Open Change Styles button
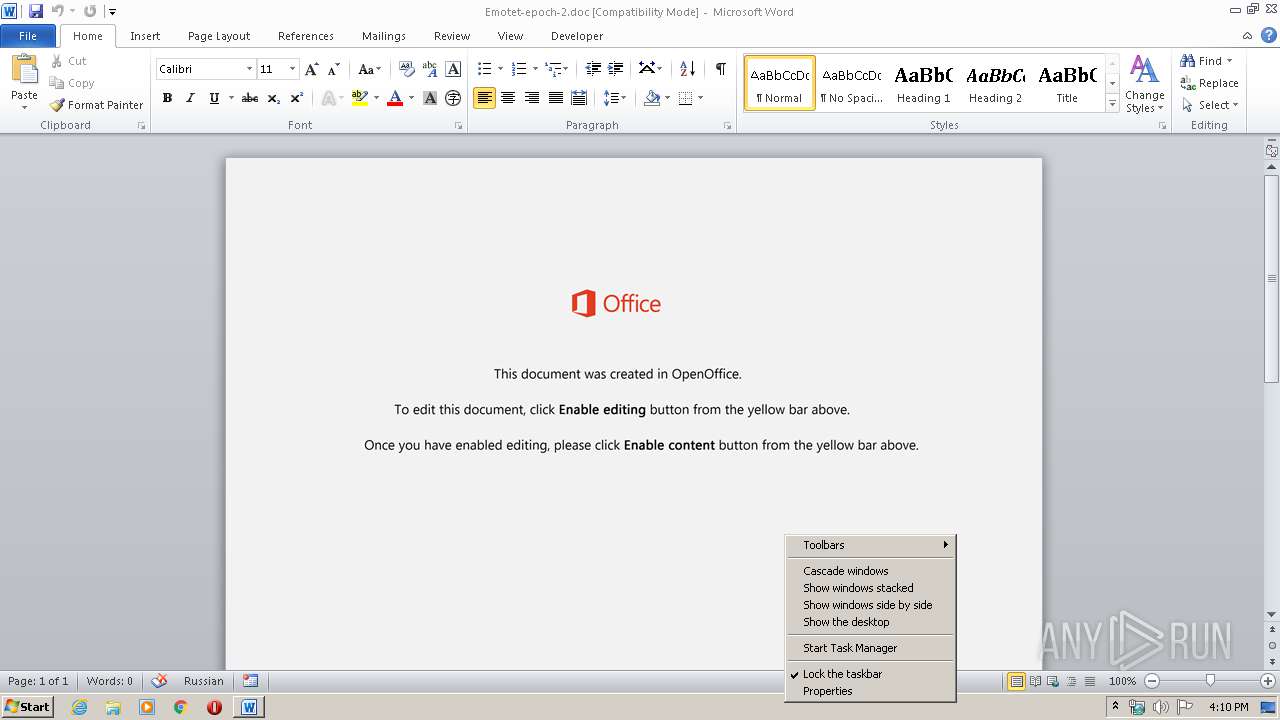The image size is (1280, 720). point(1145,85)
